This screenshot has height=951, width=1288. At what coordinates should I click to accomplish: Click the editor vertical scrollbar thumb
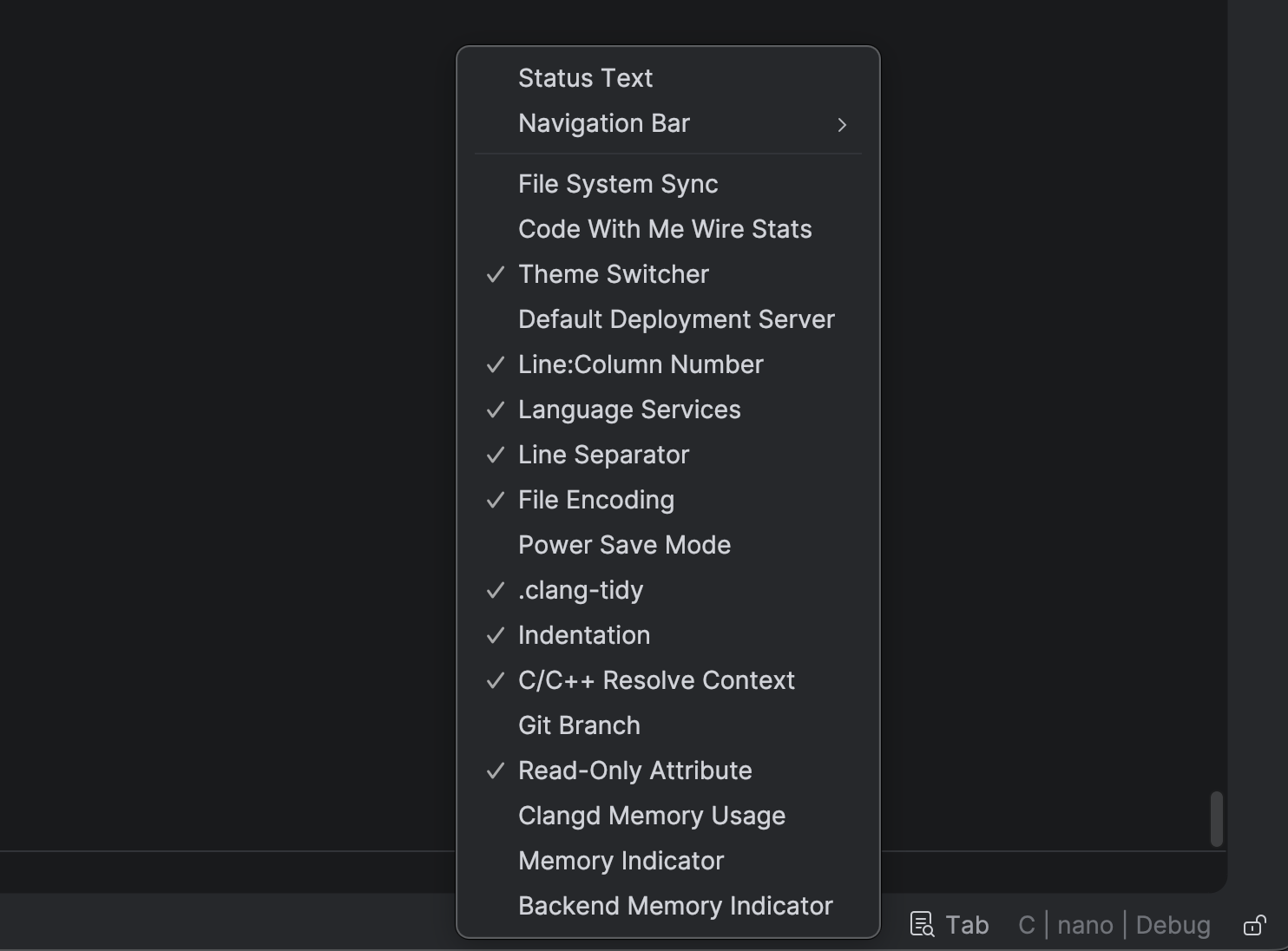(1217, 818)
